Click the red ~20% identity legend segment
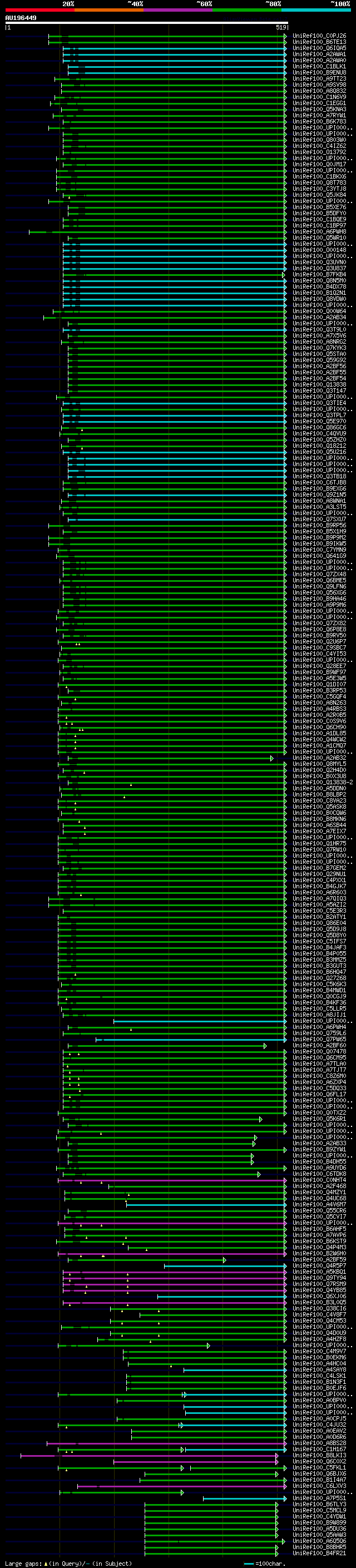 [39, 10]
